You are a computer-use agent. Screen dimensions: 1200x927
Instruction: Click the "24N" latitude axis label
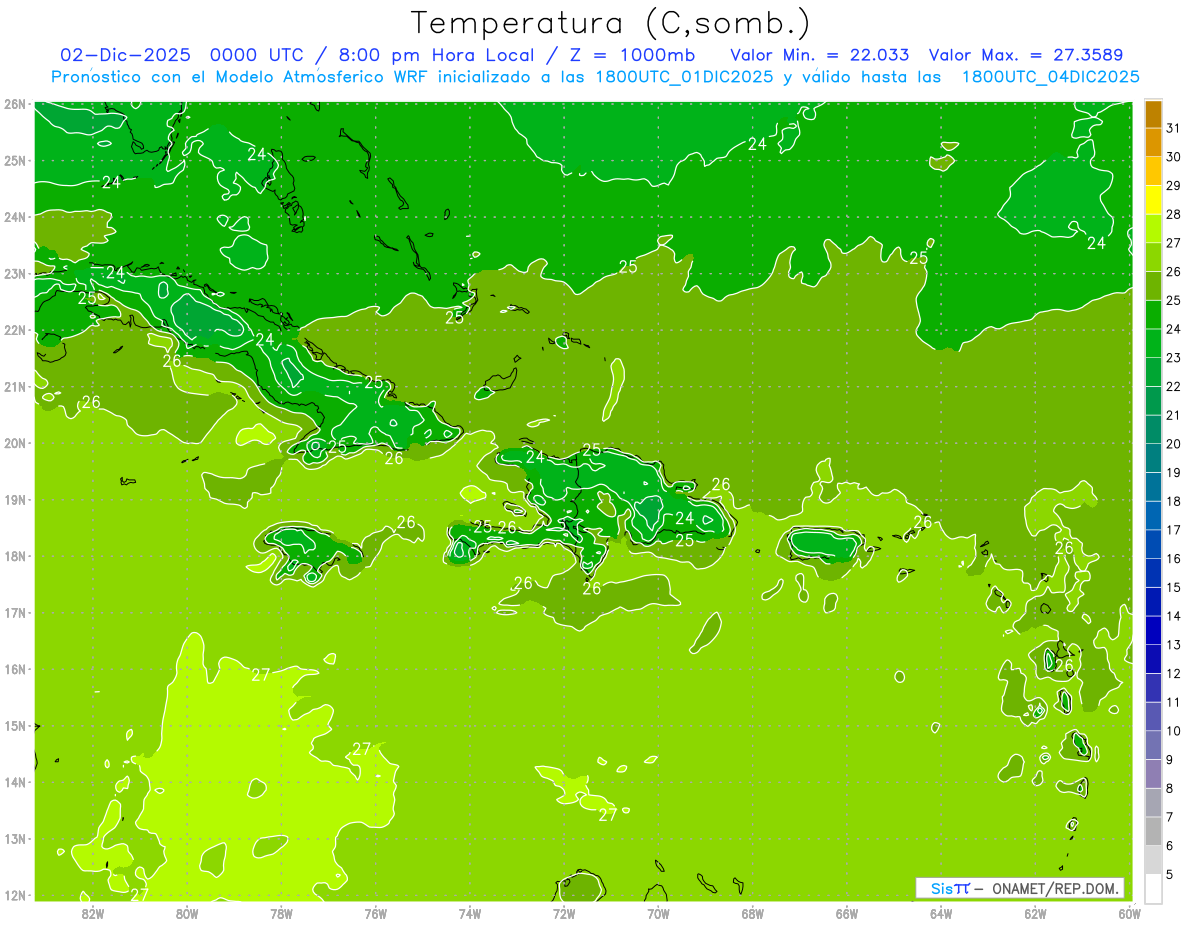coord(15,217)
